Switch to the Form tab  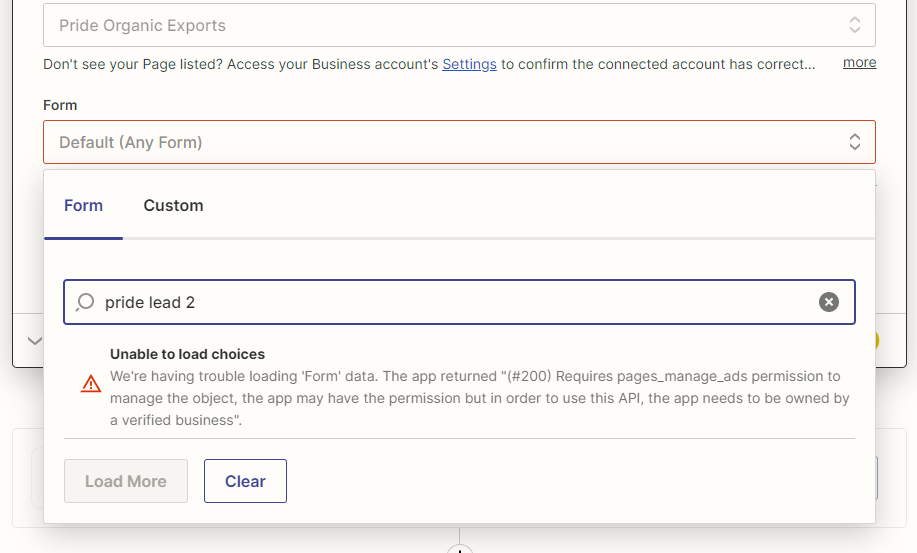coord(83,206)
